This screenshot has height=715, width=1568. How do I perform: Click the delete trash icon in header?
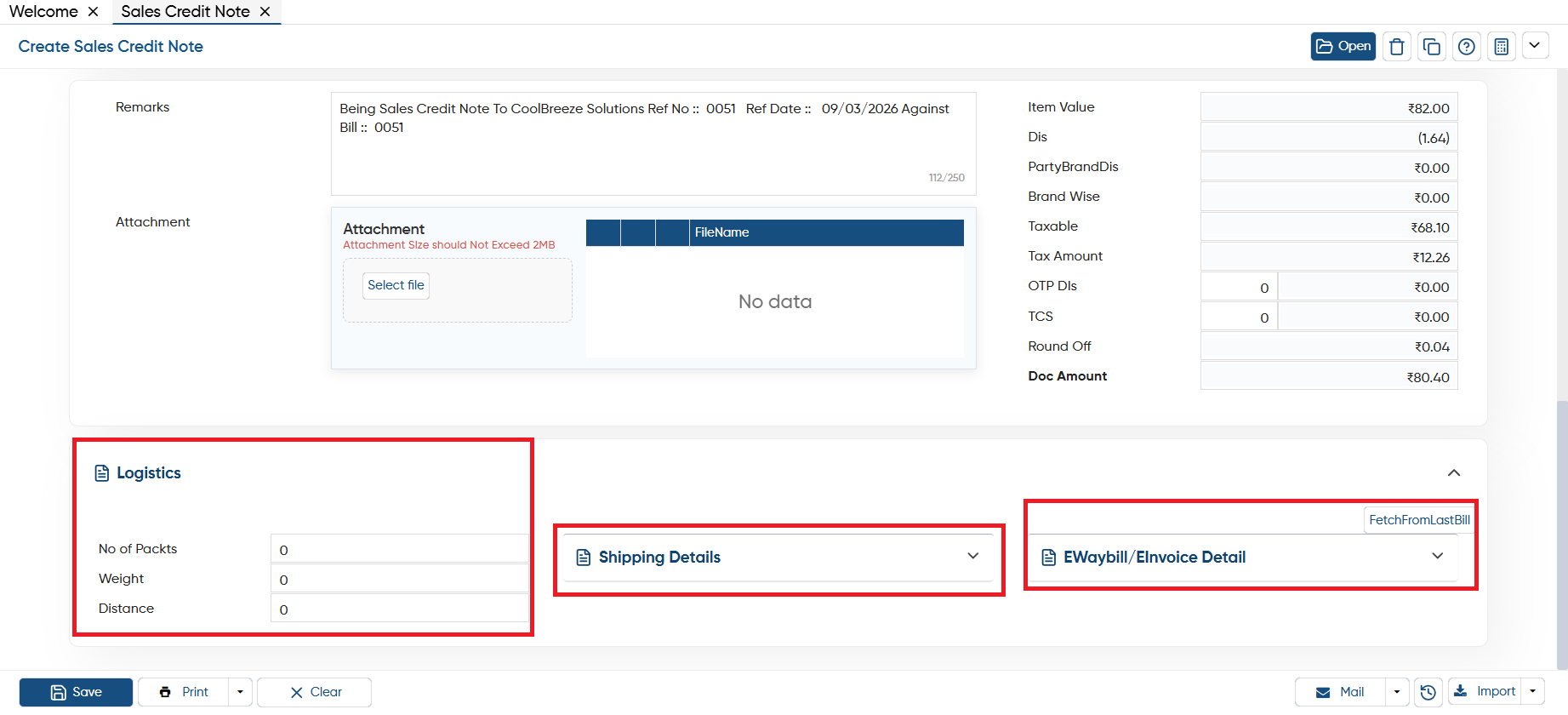coord(1396,46)
